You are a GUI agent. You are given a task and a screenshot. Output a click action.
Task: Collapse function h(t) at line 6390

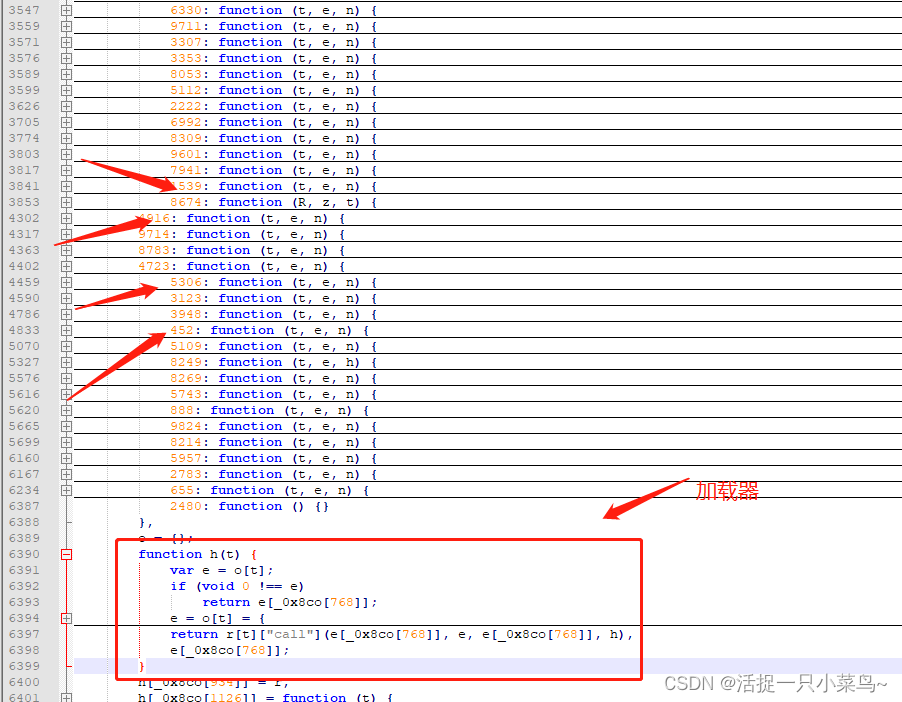click(66, 554)
